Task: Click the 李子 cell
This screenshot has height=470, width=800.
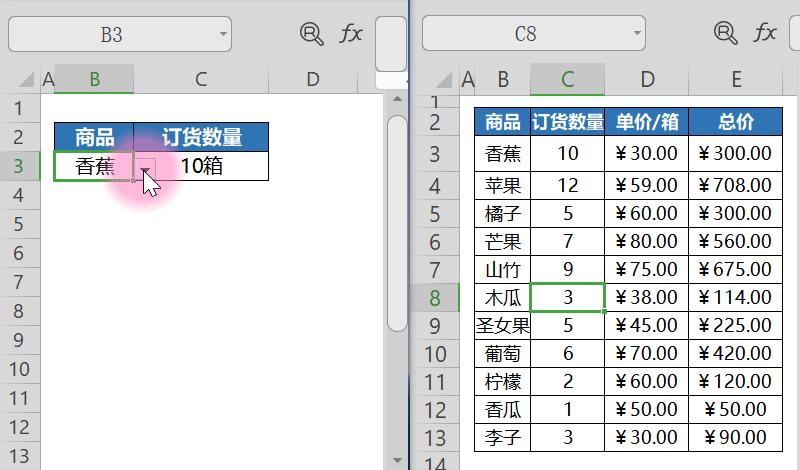Action: [x=503, y=438]
